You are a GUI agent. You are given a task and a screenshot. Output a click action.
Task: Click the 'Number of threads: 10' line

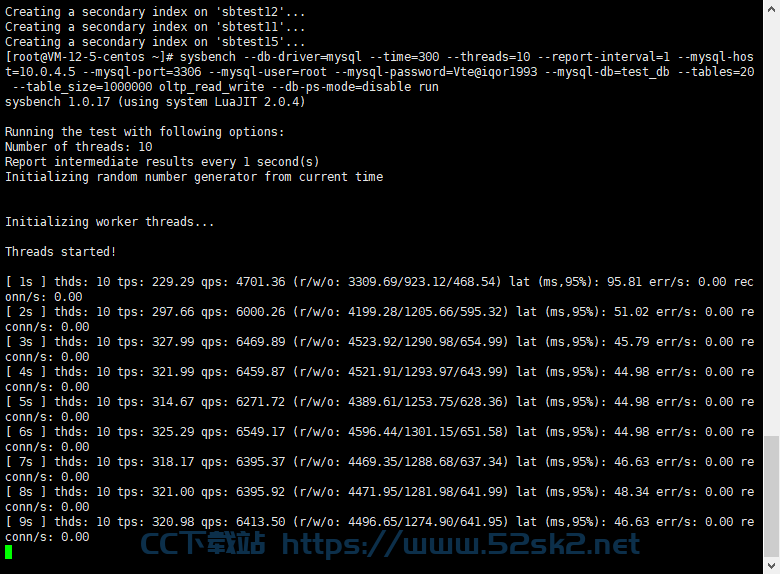pos(79,147)
